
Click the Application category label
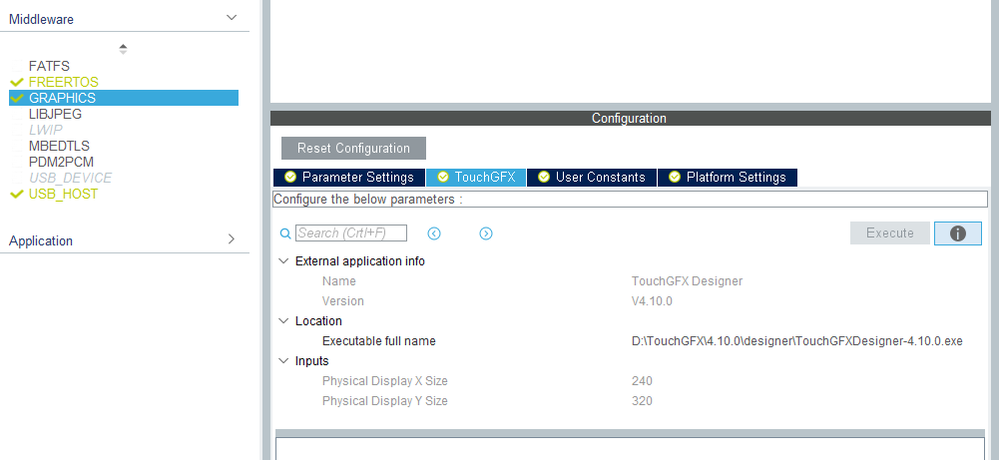[x=41, y=241]
